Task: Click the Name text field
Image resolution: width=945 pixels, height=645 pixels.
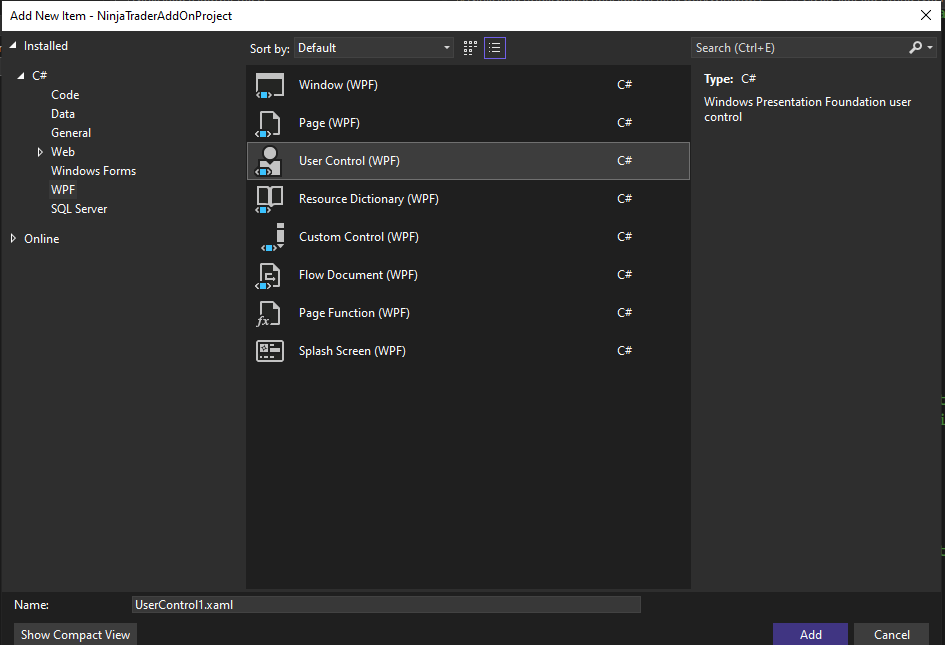Action: tap(386, 605)
